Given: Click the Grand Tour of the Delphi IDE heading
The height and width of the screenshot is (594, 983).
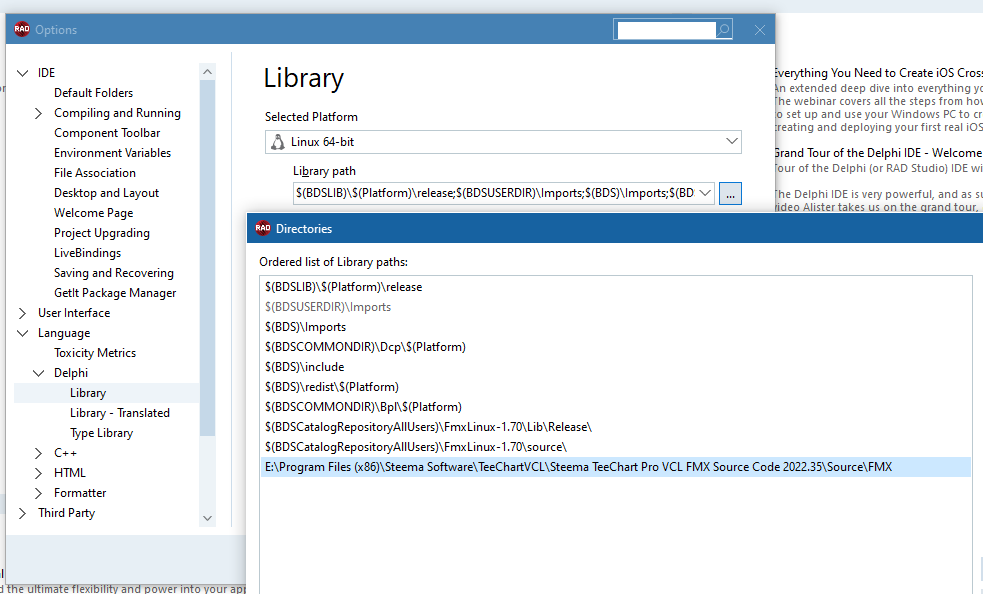Looking at the screenshot, I should coord(878,153).
